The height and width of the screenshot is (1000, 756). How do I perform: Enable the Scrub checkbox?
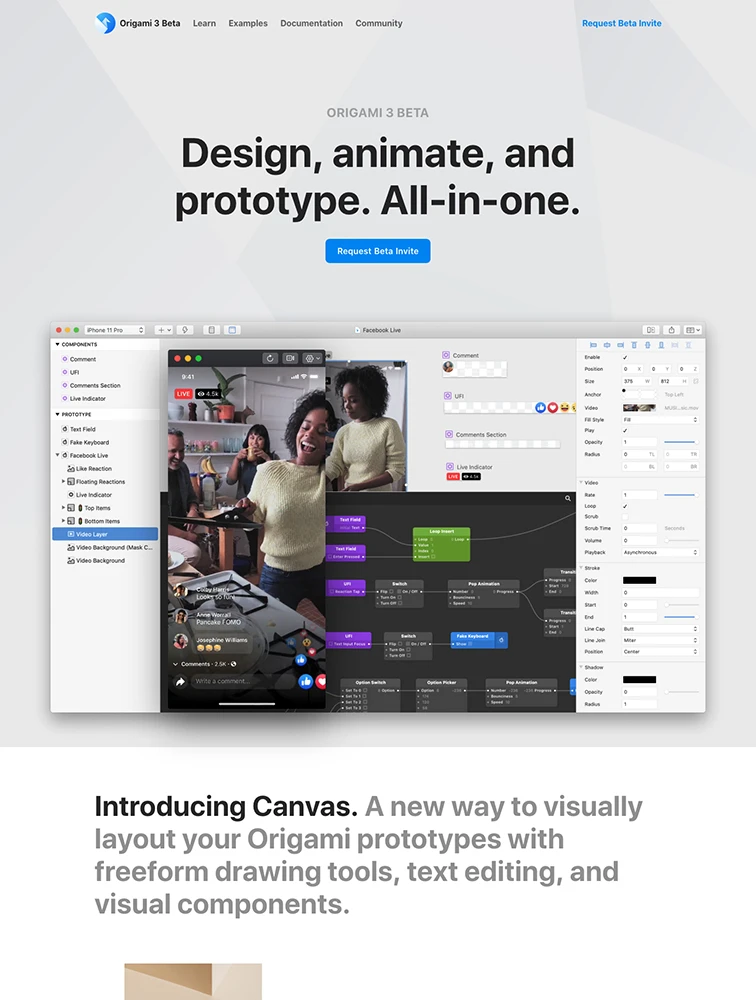[x=625, y=517]
